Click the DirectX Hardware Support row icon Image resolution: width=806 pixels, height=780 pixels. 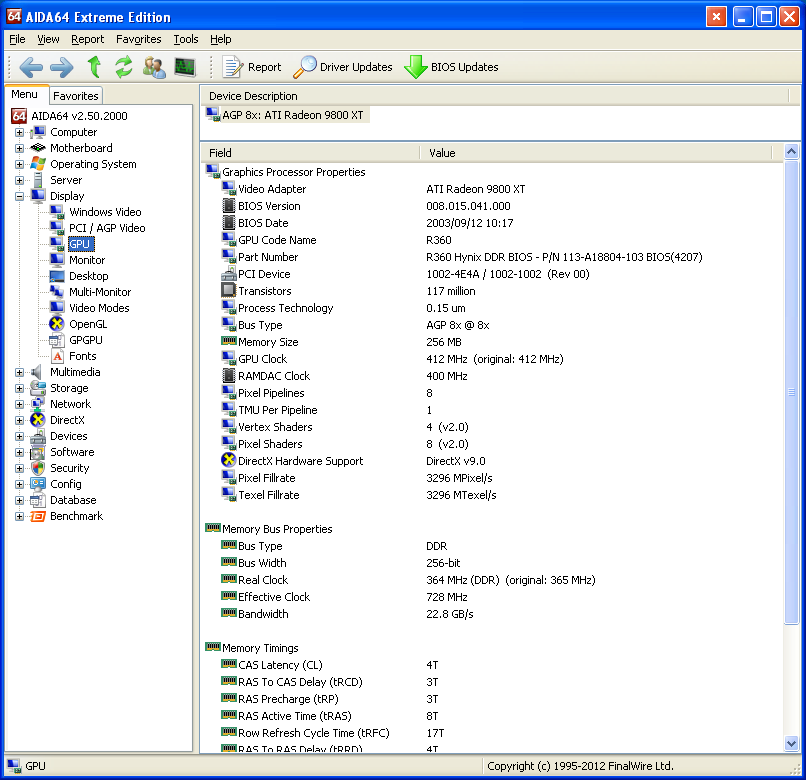(228, 460)
